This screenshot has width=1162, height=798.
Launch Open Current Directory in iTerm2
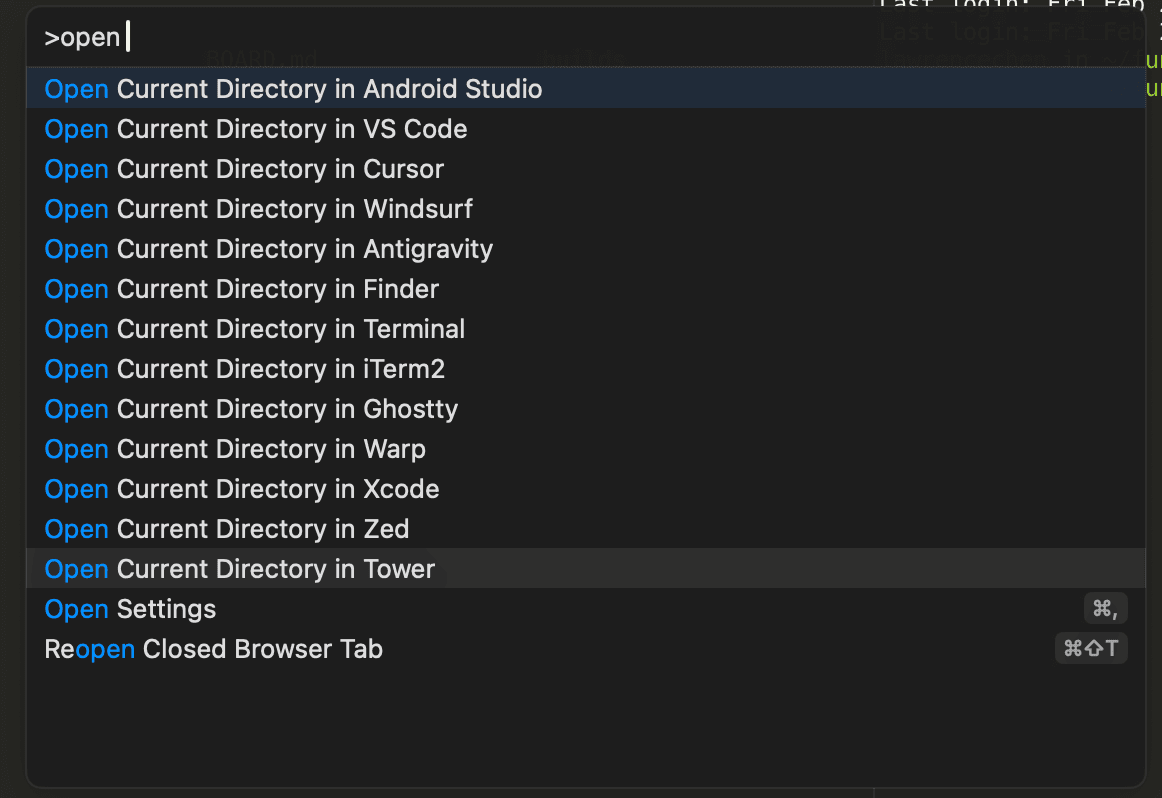(245, 369)
